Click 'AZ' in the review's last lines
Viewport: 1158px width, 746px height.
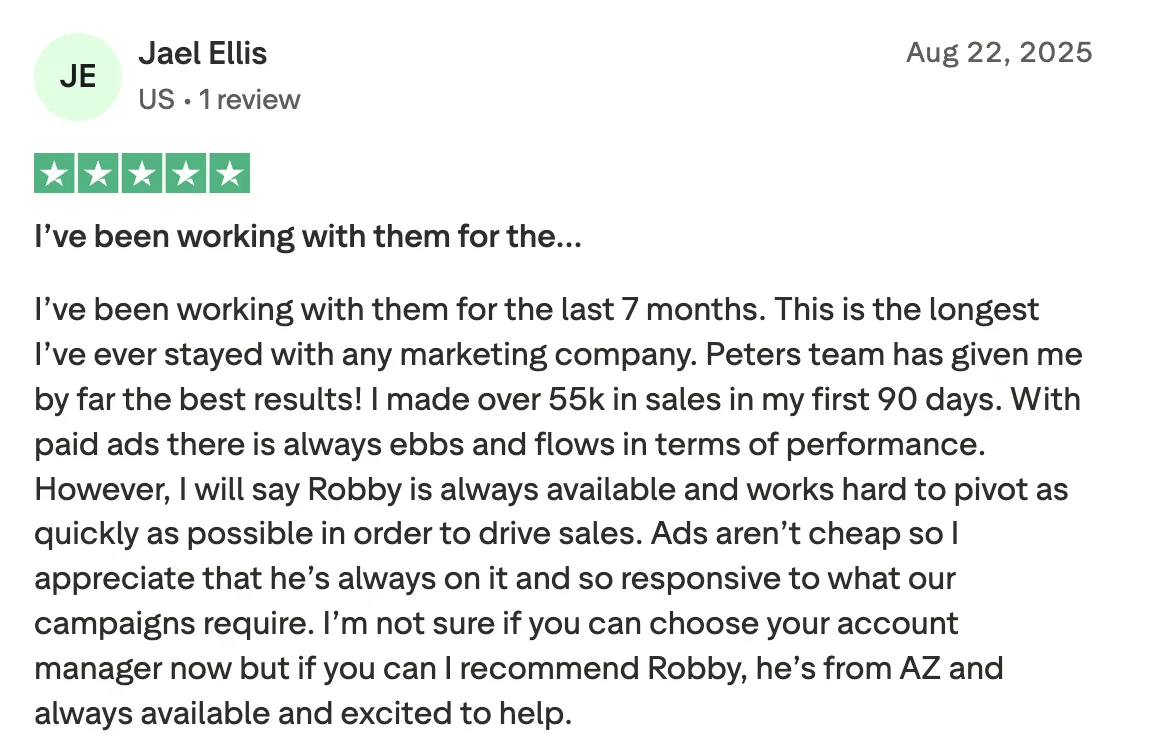tap(920, 668)
